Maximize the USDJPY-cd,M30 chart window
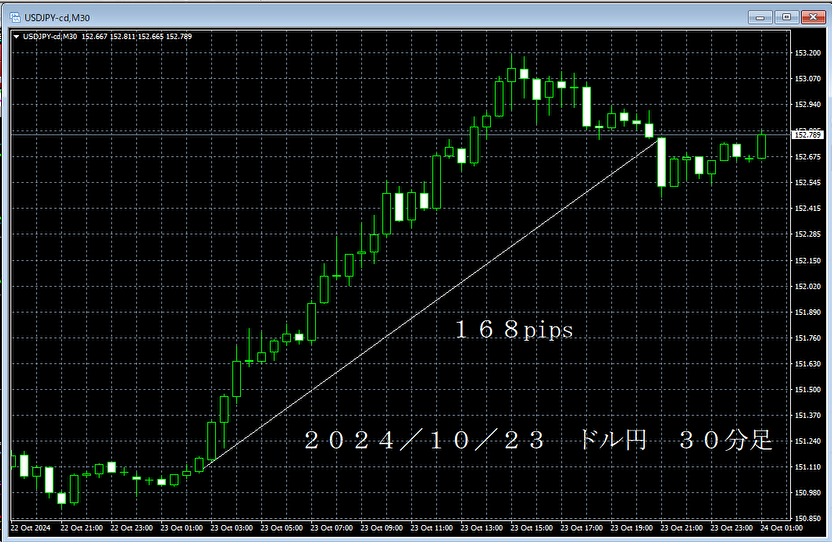Screen dimensions: 832x542 coord(786,18)
